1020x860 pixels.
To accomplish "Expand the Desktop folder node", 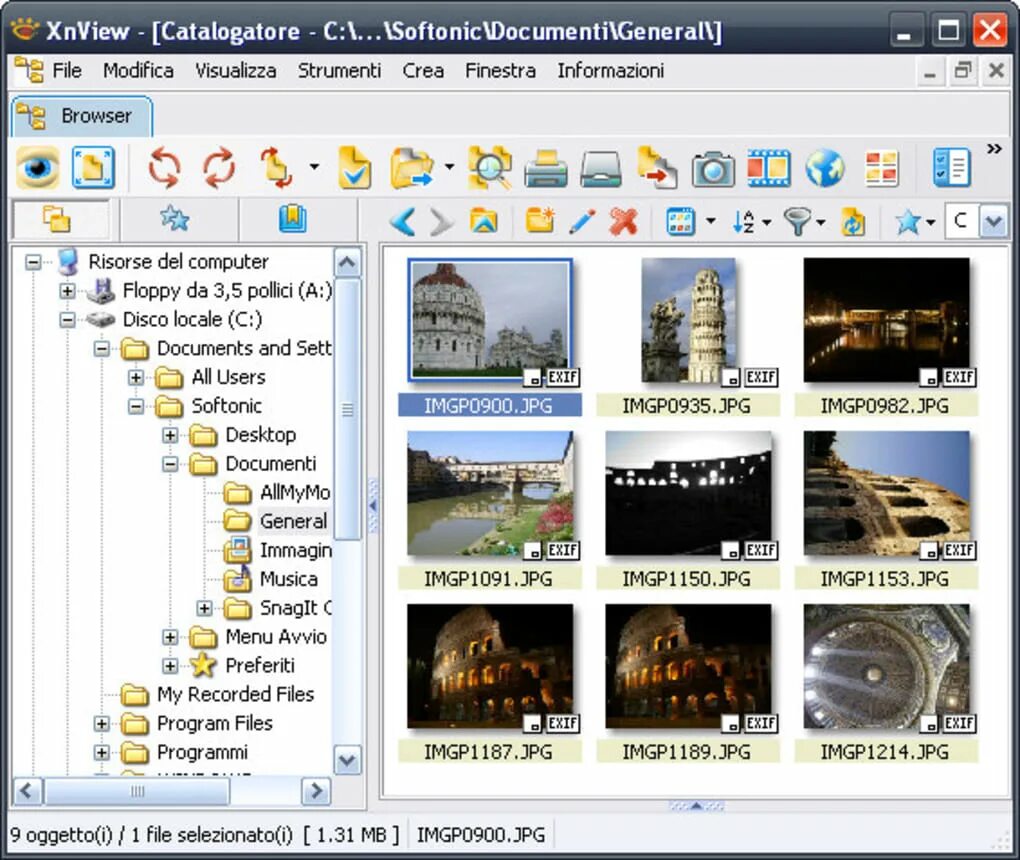I will tap(170, 435).
